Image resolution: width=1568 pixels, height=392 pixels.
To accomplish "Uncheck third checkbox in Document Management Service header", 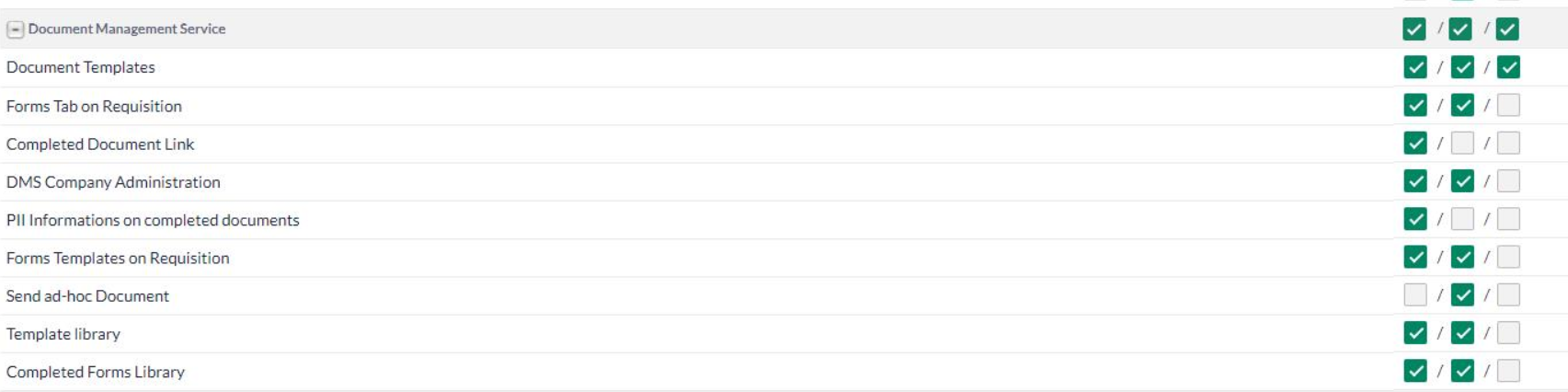I will tap(1507, 29).
